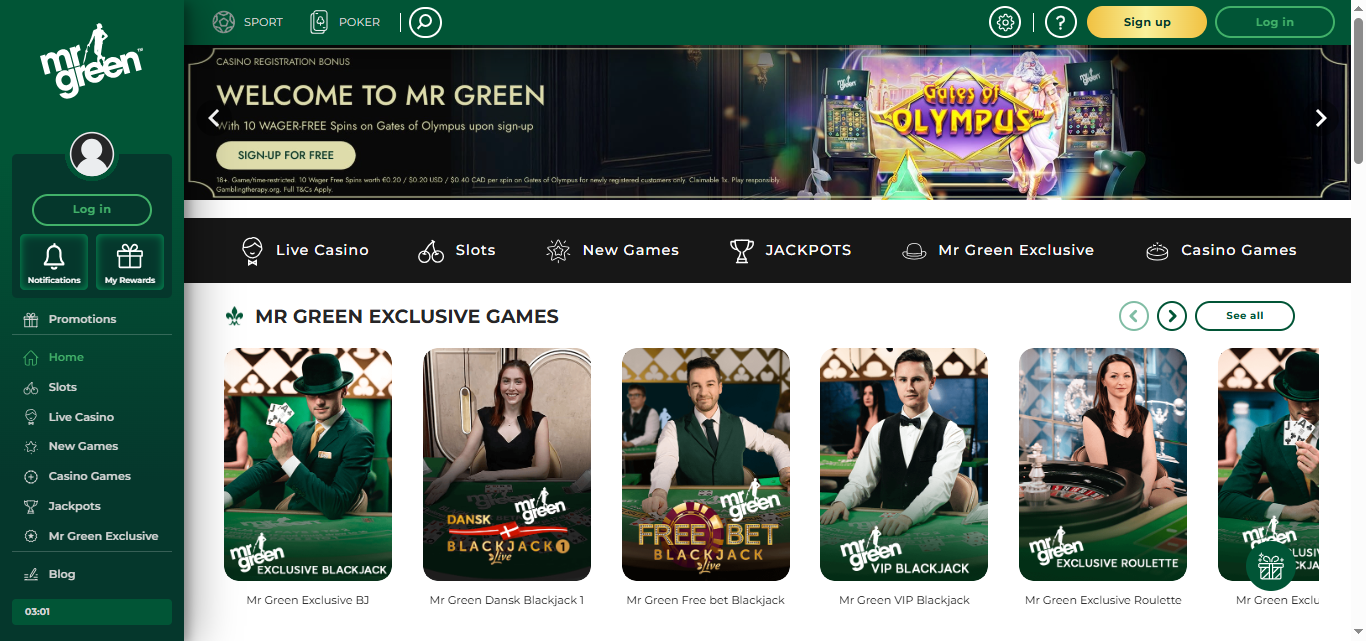Open Live Casino category tab

[305, 250]
